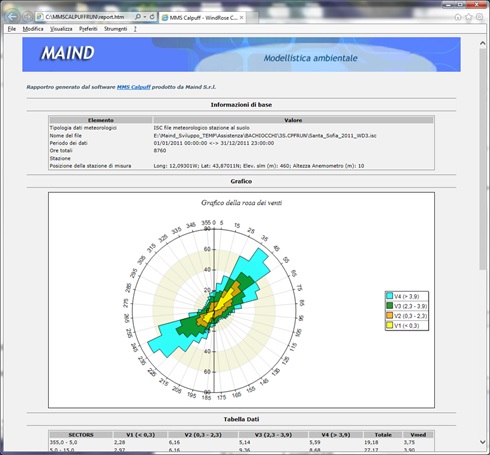Click the orange V2 (0.3 - 2.3) legend swatch
The width and height of the screenshot is (490, 455).
click(389, 315)
